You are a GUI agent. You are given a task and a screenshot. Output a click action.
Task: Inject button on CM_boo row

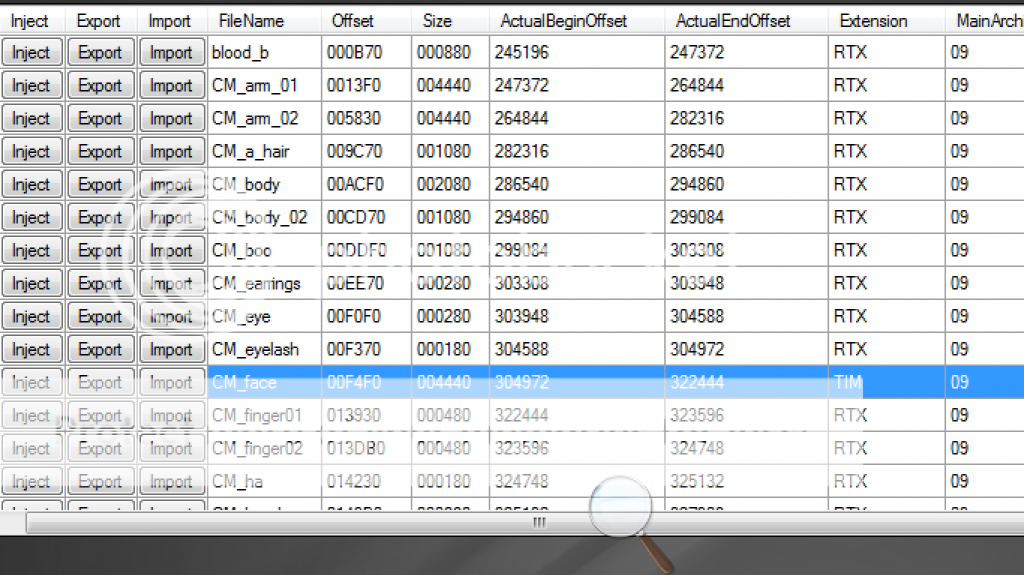31,250
